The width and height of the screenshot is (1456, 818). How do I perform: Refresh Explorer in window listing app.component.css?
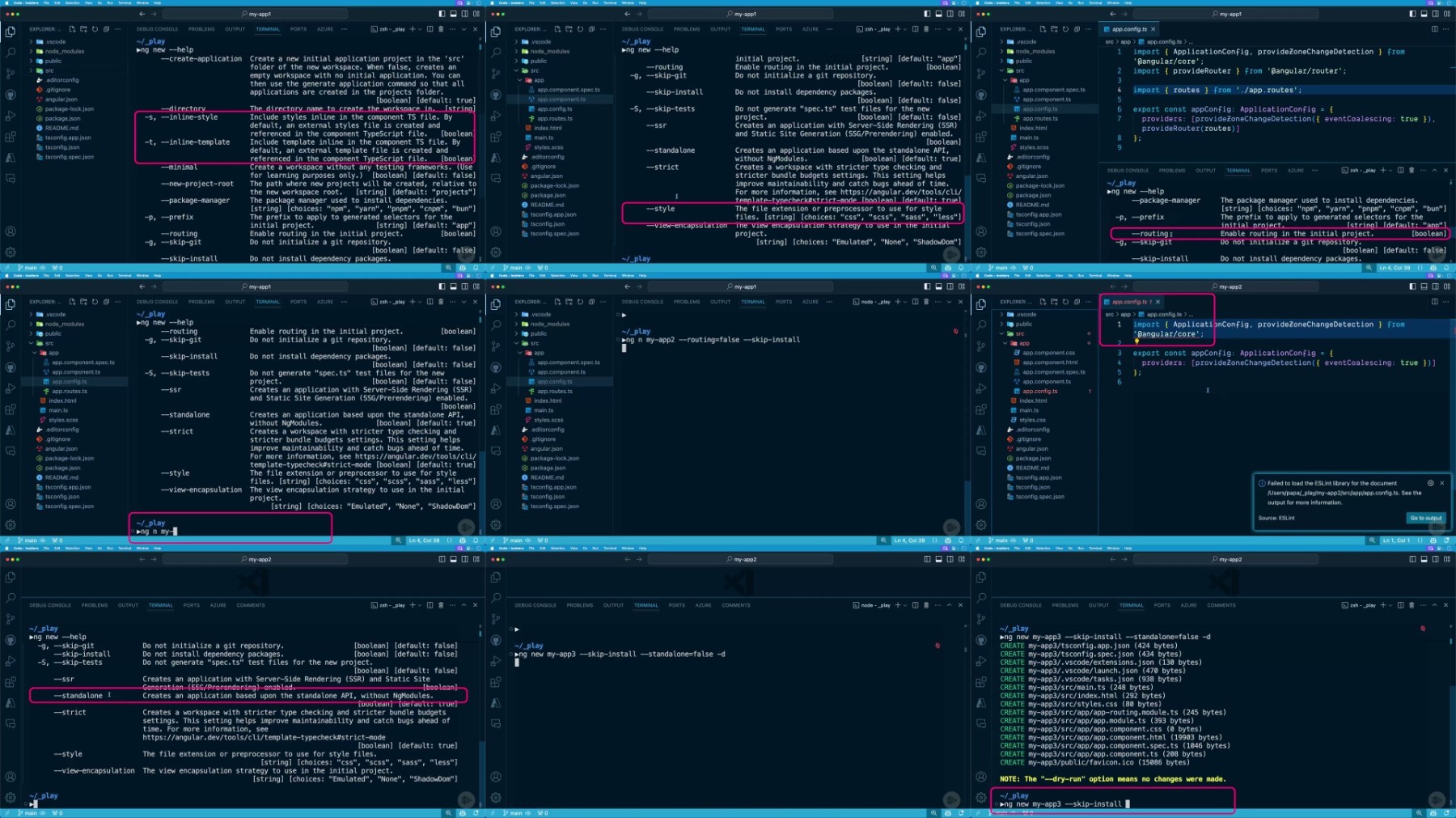coord(1065,301)
